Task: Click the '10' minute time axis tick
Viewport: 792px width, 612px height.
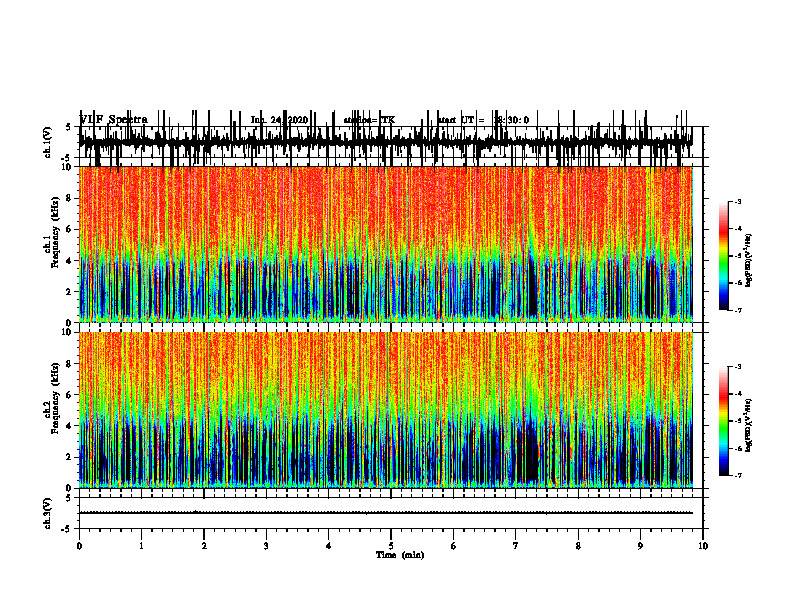Action: (703, 546)
